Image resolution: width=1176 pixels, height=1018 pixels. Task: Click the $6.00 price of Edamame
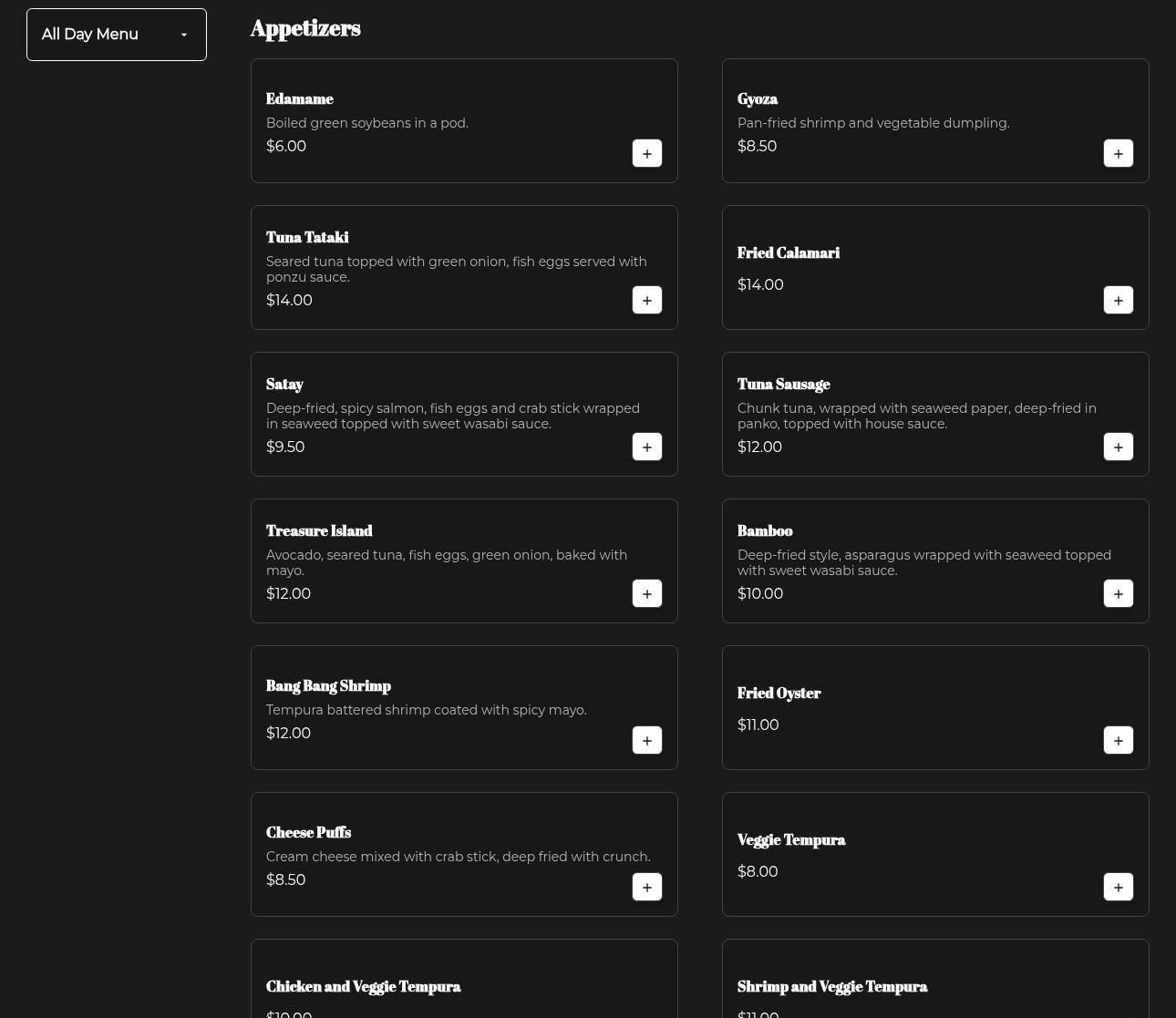(x=286, y=146)
